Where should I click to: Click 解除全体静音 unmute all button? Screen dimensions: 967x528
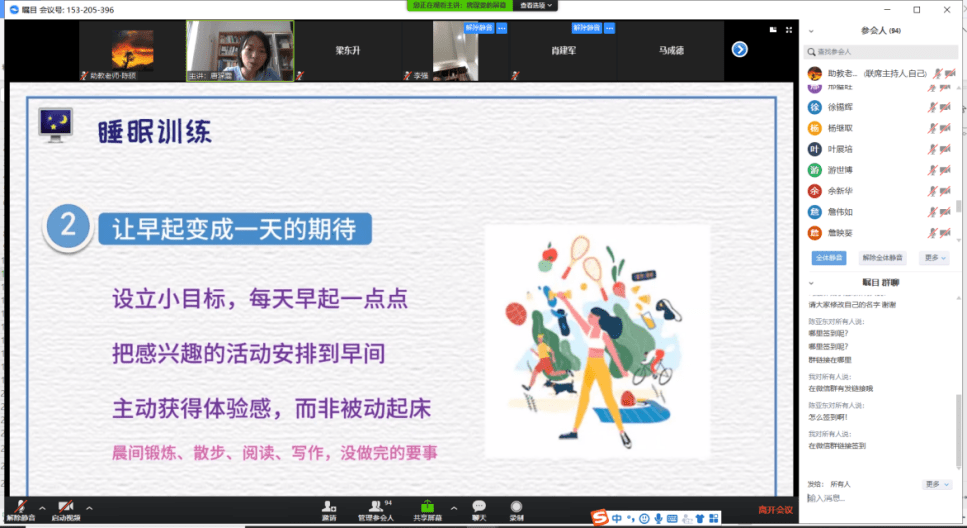(882, 258)
